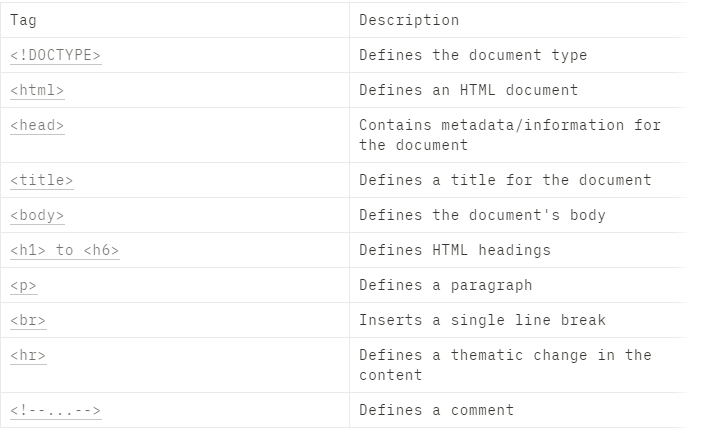The width and height of the screenshot is (703, 433).
Task: Click the <!--...--> comment tag link
Action: tap(56, 410)
